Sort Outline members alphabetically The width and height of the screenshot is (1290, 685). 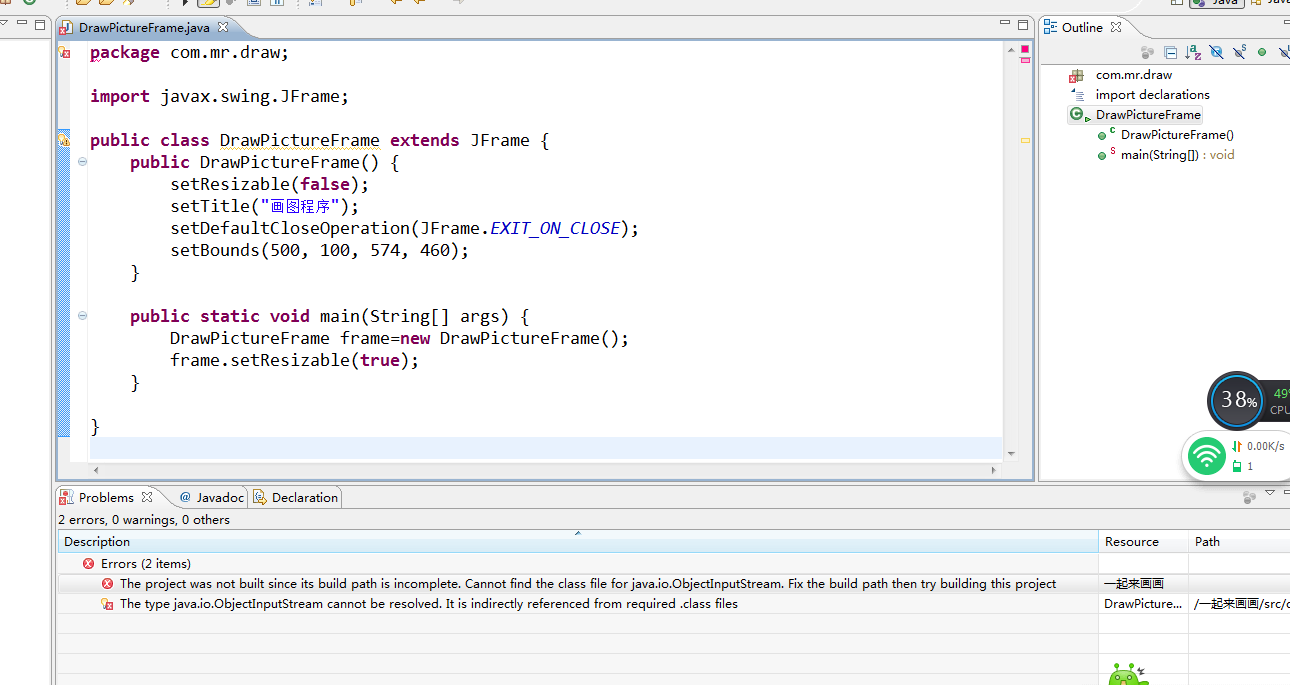(1193, 52)
